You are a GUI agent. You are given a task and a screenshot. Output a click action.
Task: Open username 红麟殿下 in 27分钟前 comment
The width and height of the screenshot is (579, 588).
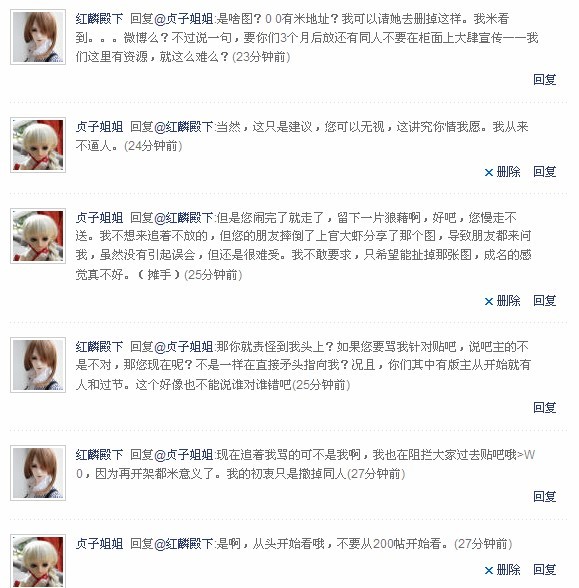point(99,455)
